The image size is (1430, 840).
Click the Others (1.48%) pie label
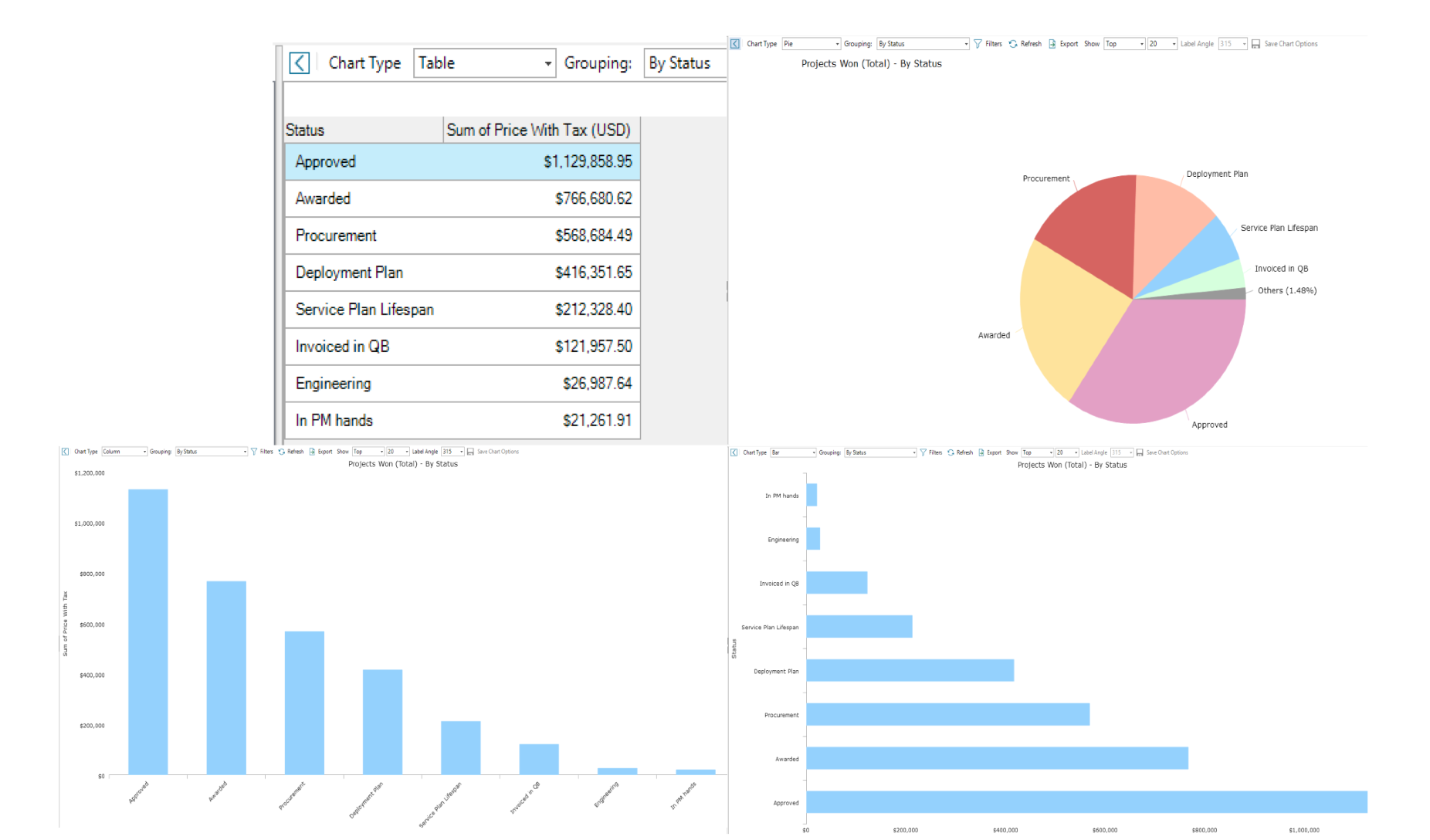(x=1286, y=291)
